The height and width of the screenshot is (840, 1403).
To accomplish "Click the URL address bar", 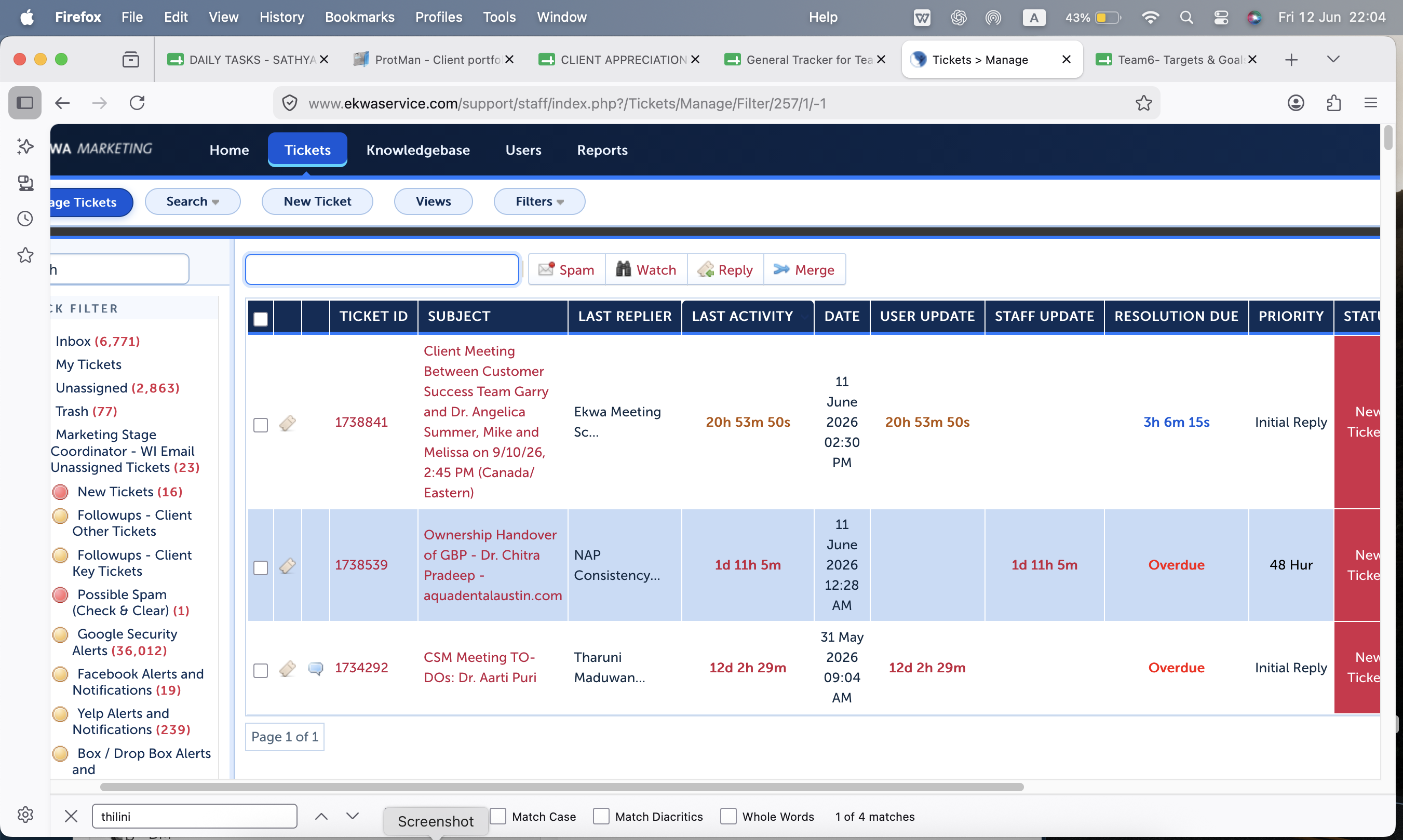I will tap(716, 103).
